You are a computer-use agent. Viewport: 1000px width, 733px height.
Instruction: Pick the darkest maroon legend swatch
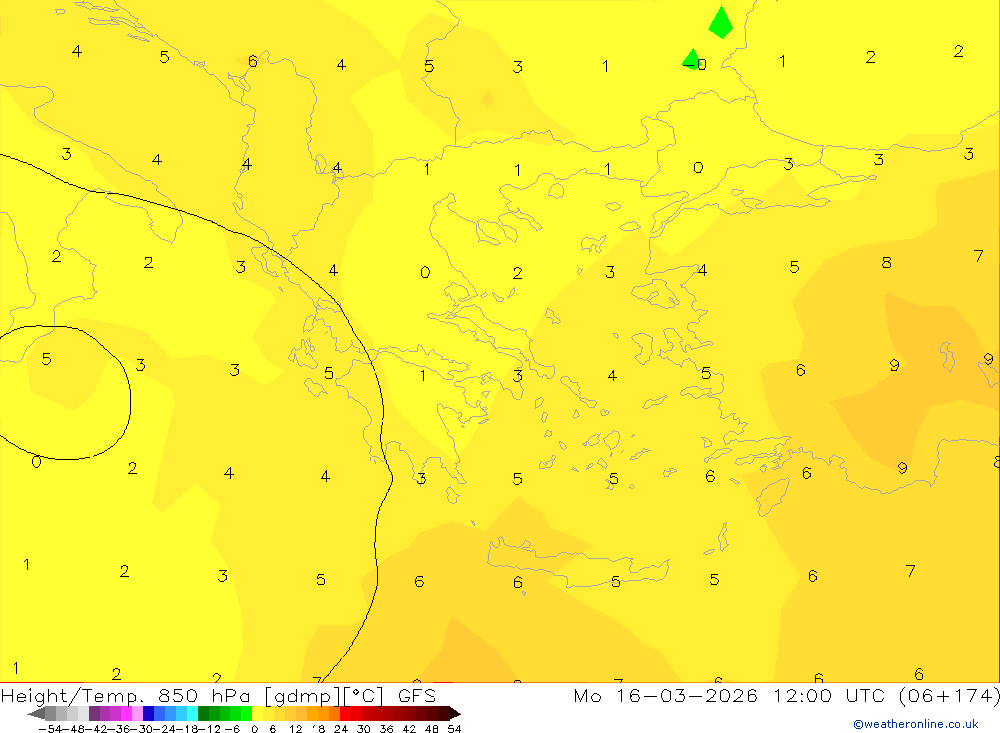443,713
